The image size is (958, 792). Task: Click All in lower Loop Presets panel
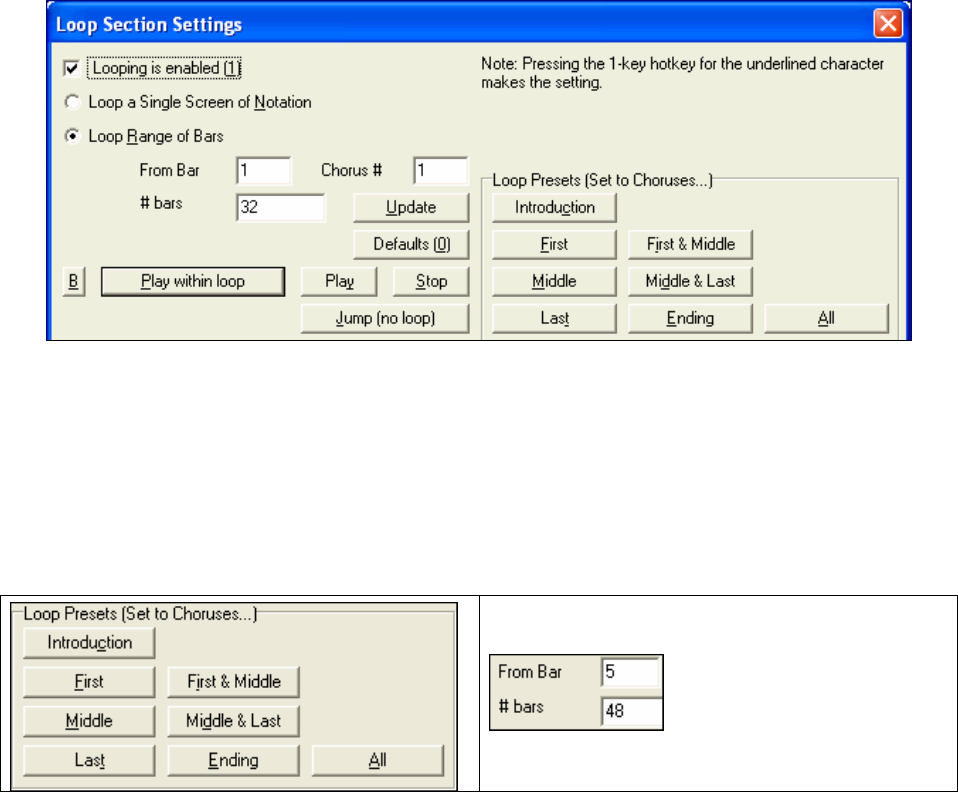click(378, 760)
